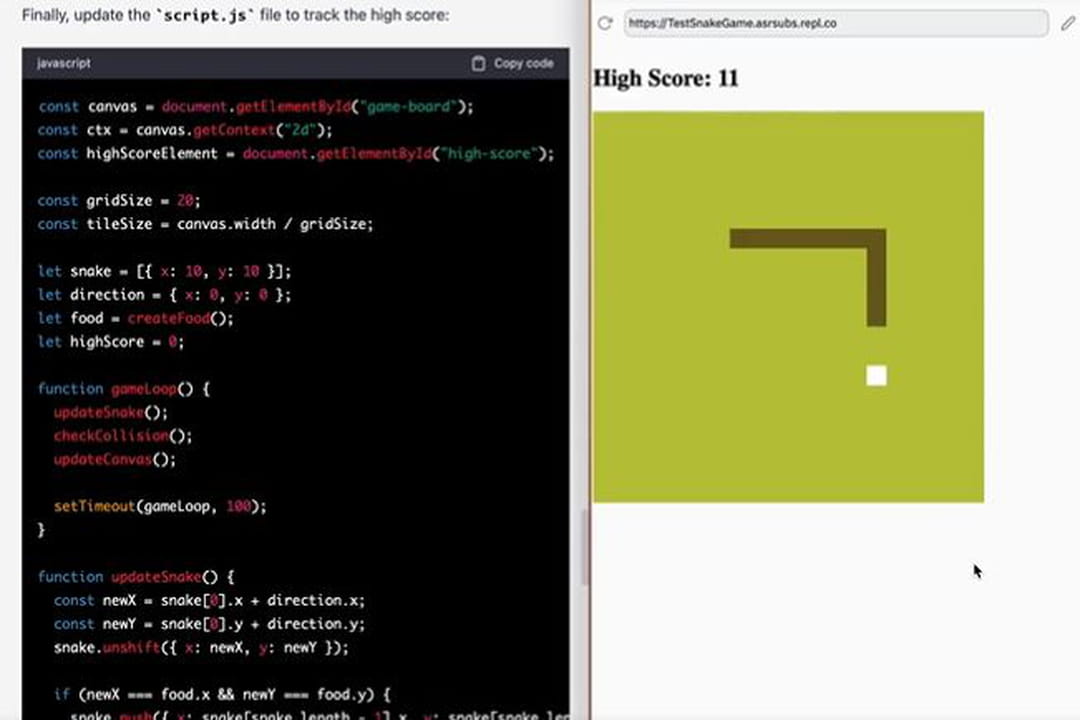Click the white food square in game
Image resolution: width=1080 pixels, height=720 pixels.
click(x=876, y=375)
